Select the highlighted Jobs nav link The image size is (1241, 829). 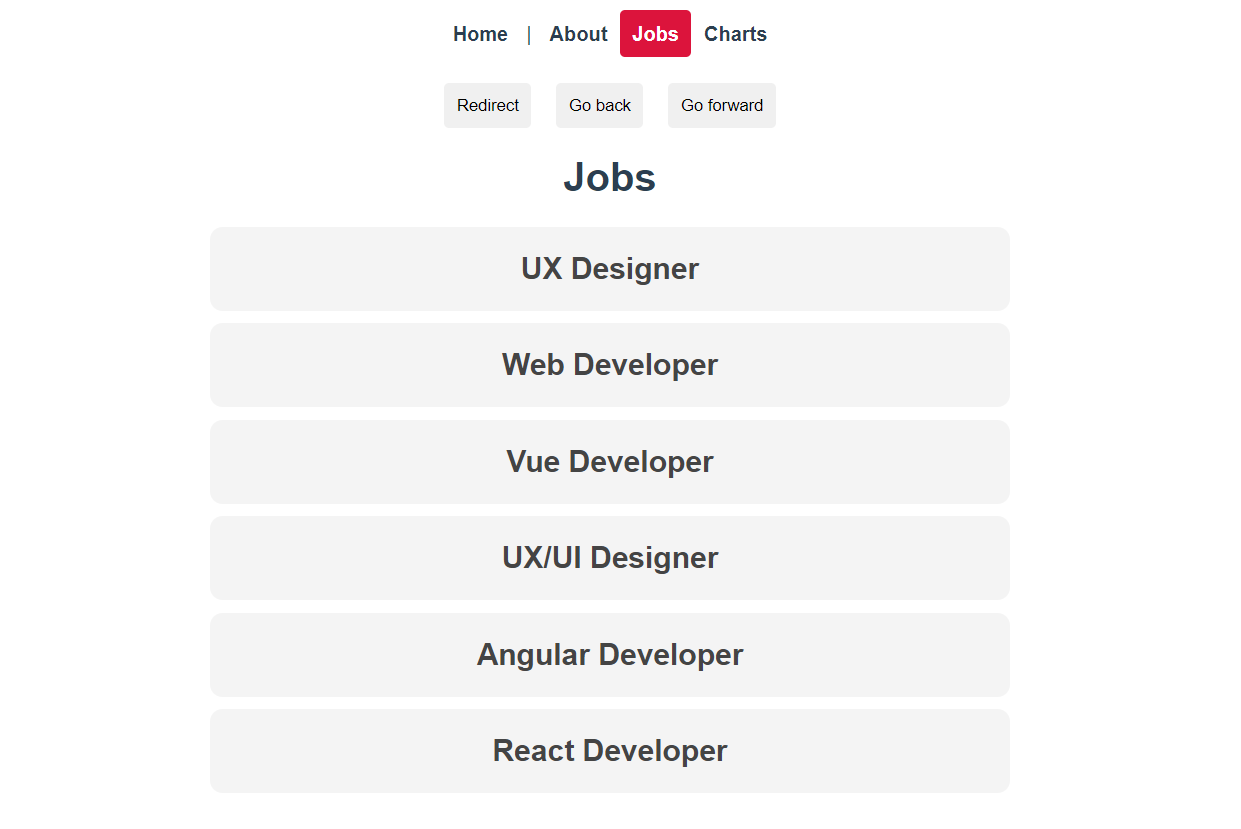click(x=655, y=34)
